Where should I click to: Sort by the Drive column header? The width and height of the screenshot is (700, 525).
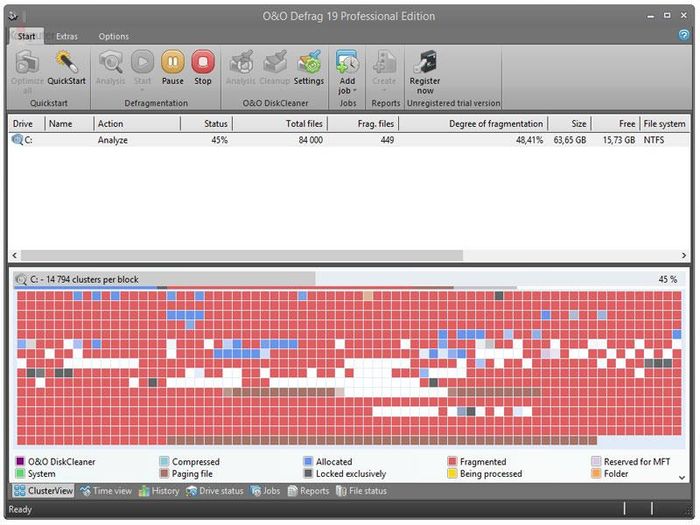click(26, 124)
